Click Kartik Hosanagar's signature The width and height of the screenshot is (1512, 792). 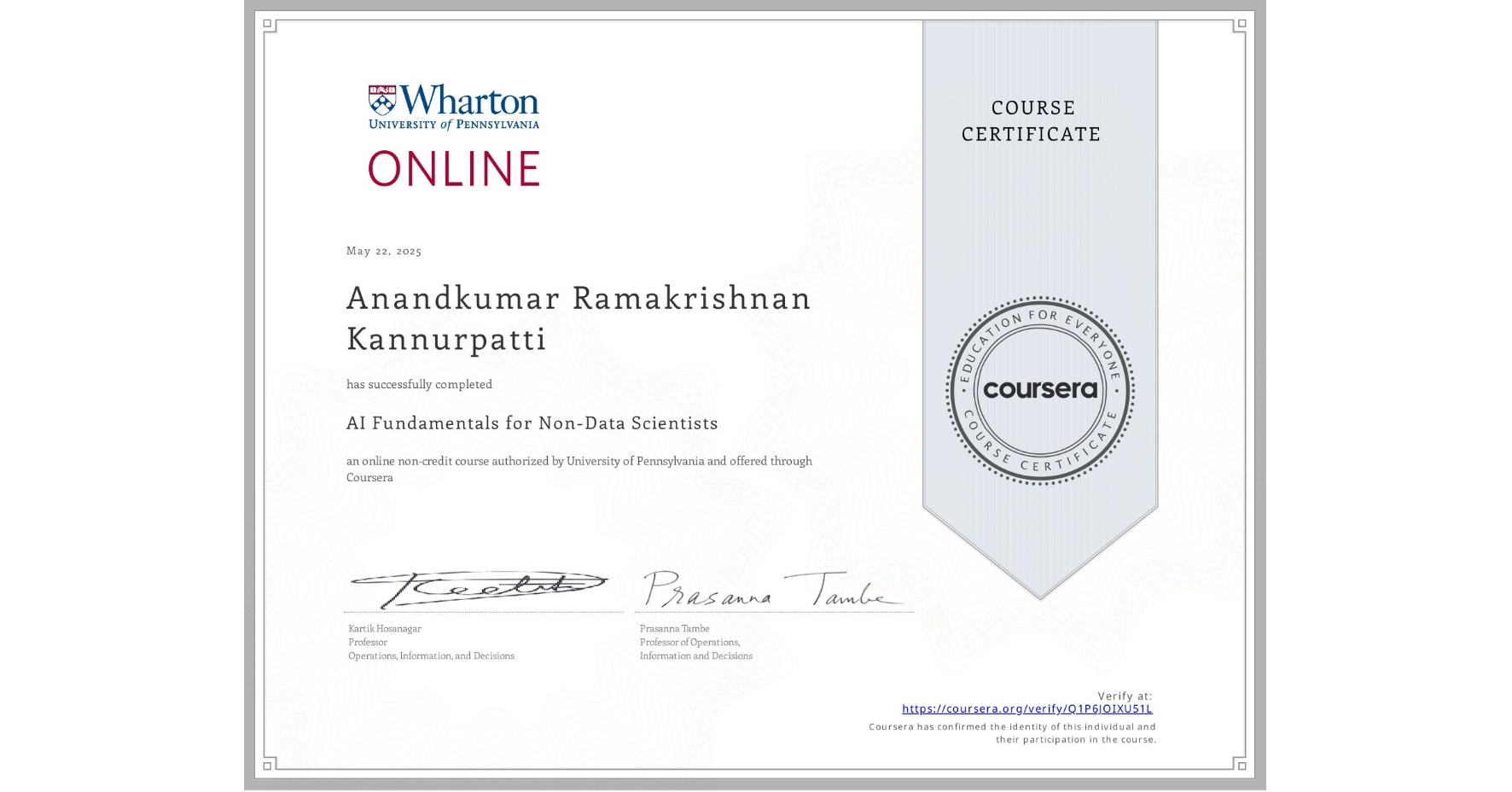click(x=479, y=589)
